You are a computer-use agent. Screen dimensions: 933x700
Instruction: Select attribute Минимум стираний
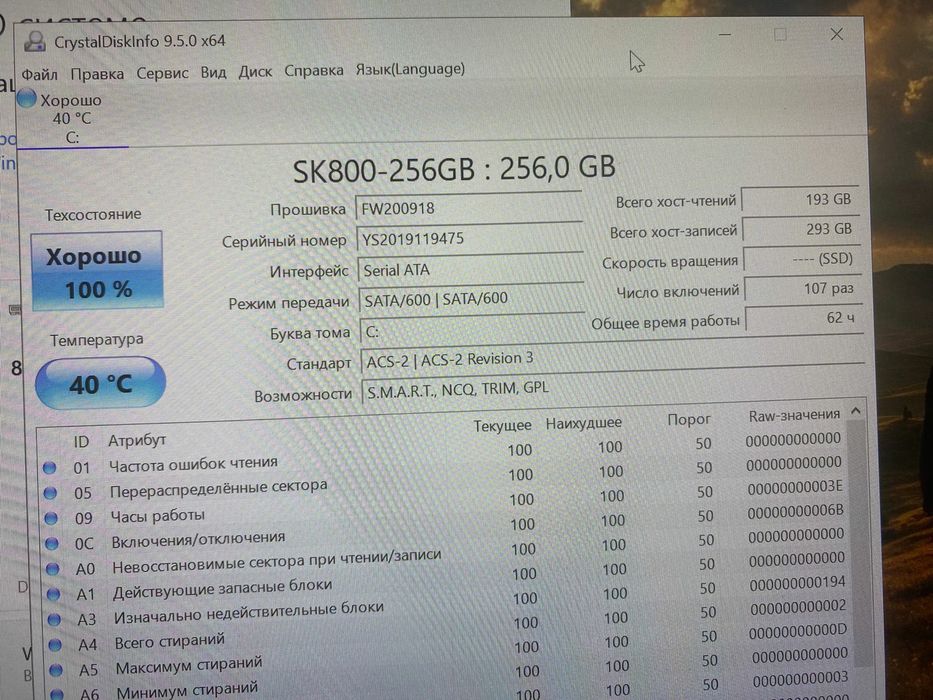pyautogui.click(x=187, y=690)
